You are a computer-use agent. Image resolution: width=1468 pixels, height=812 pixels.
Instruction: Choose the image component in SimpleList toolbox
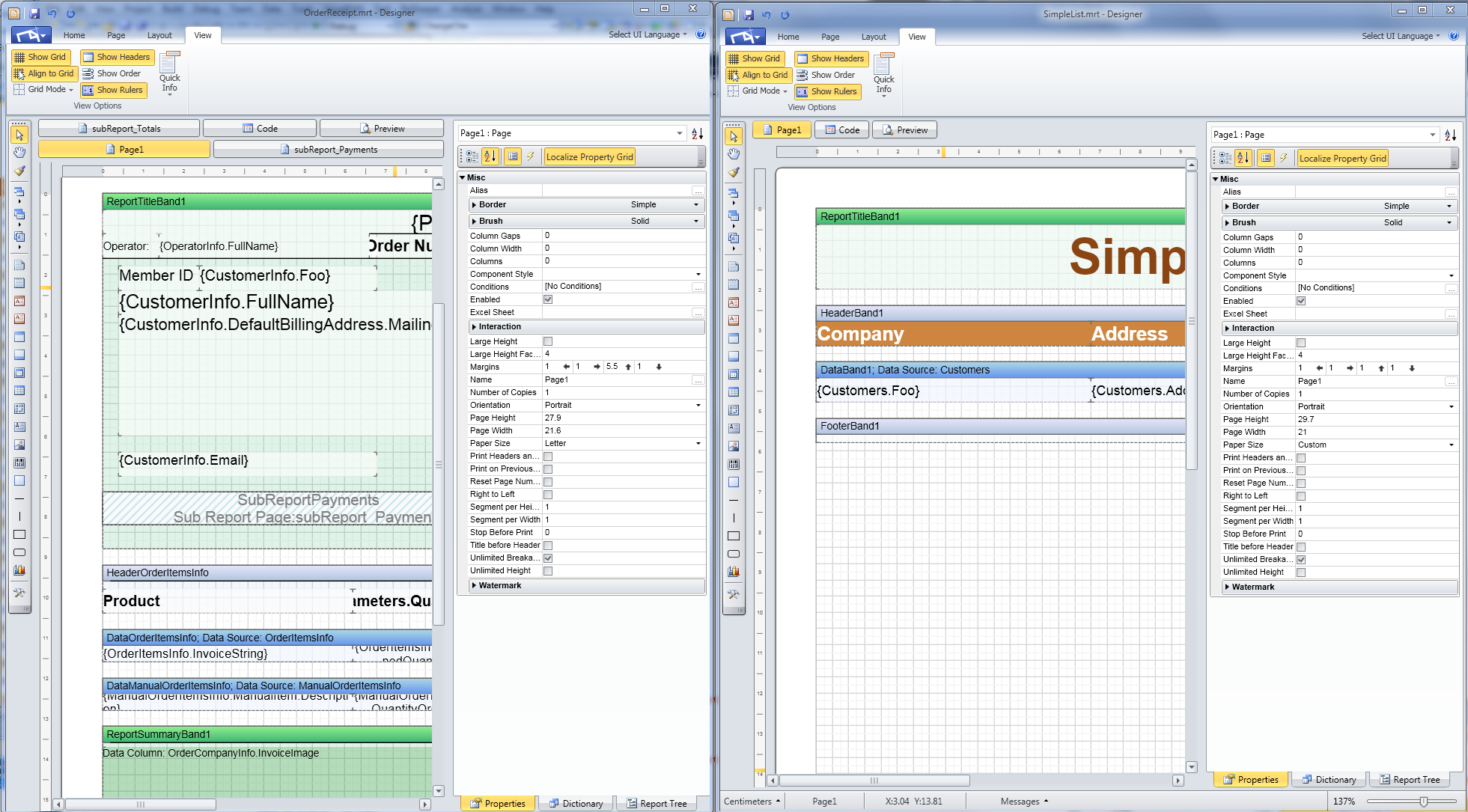point(734,446)
